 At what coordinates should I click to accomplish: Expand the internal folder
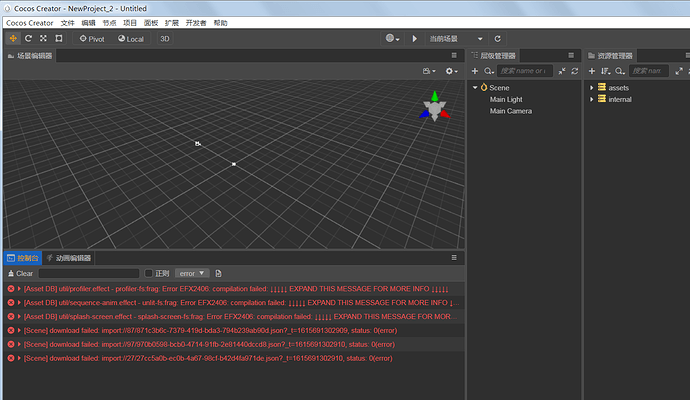pyautogui.click(x=591, y=99)
